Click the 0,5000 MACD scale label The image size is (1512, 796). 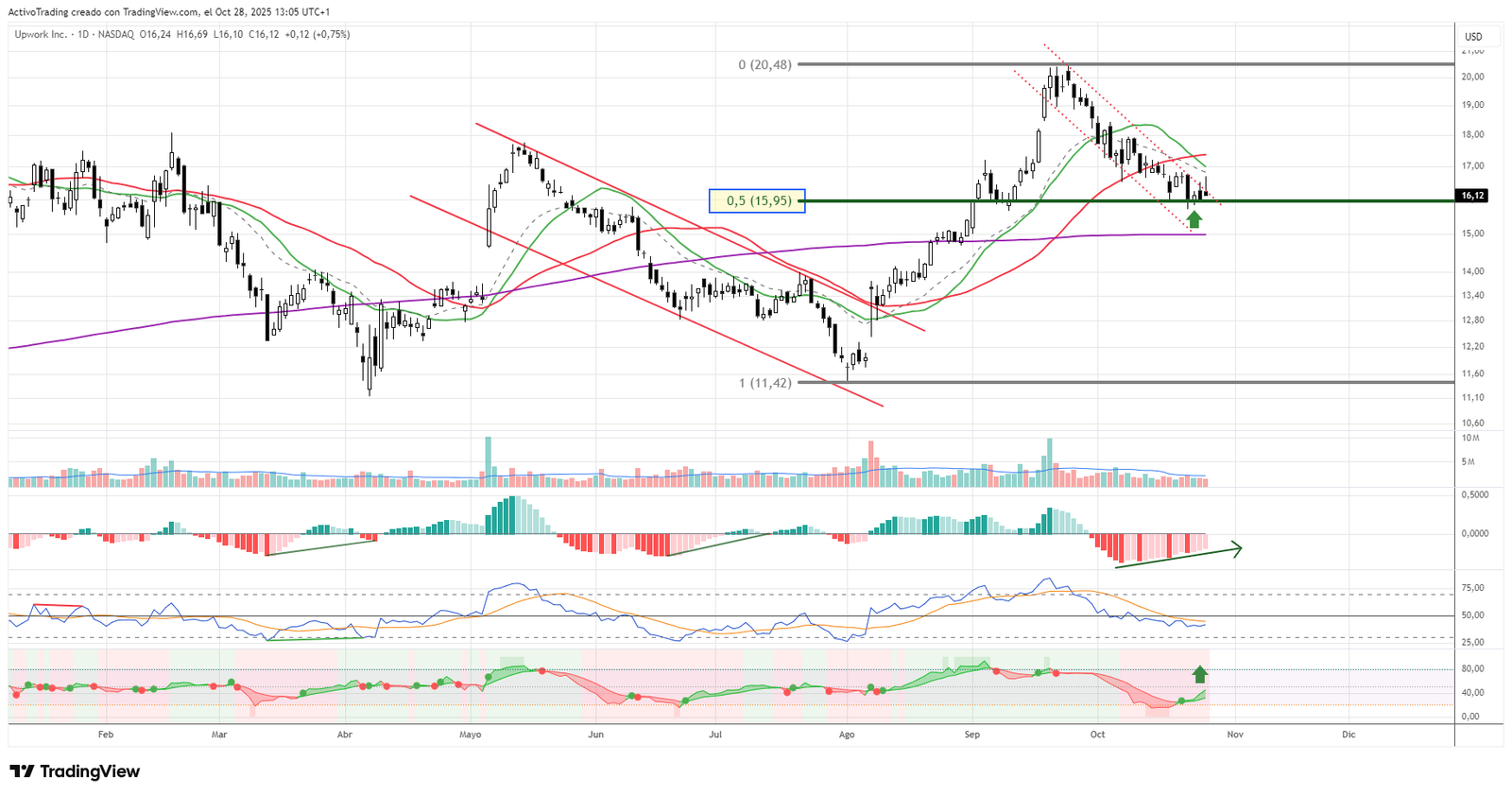pyautogui.click(x=1474, y=494)
